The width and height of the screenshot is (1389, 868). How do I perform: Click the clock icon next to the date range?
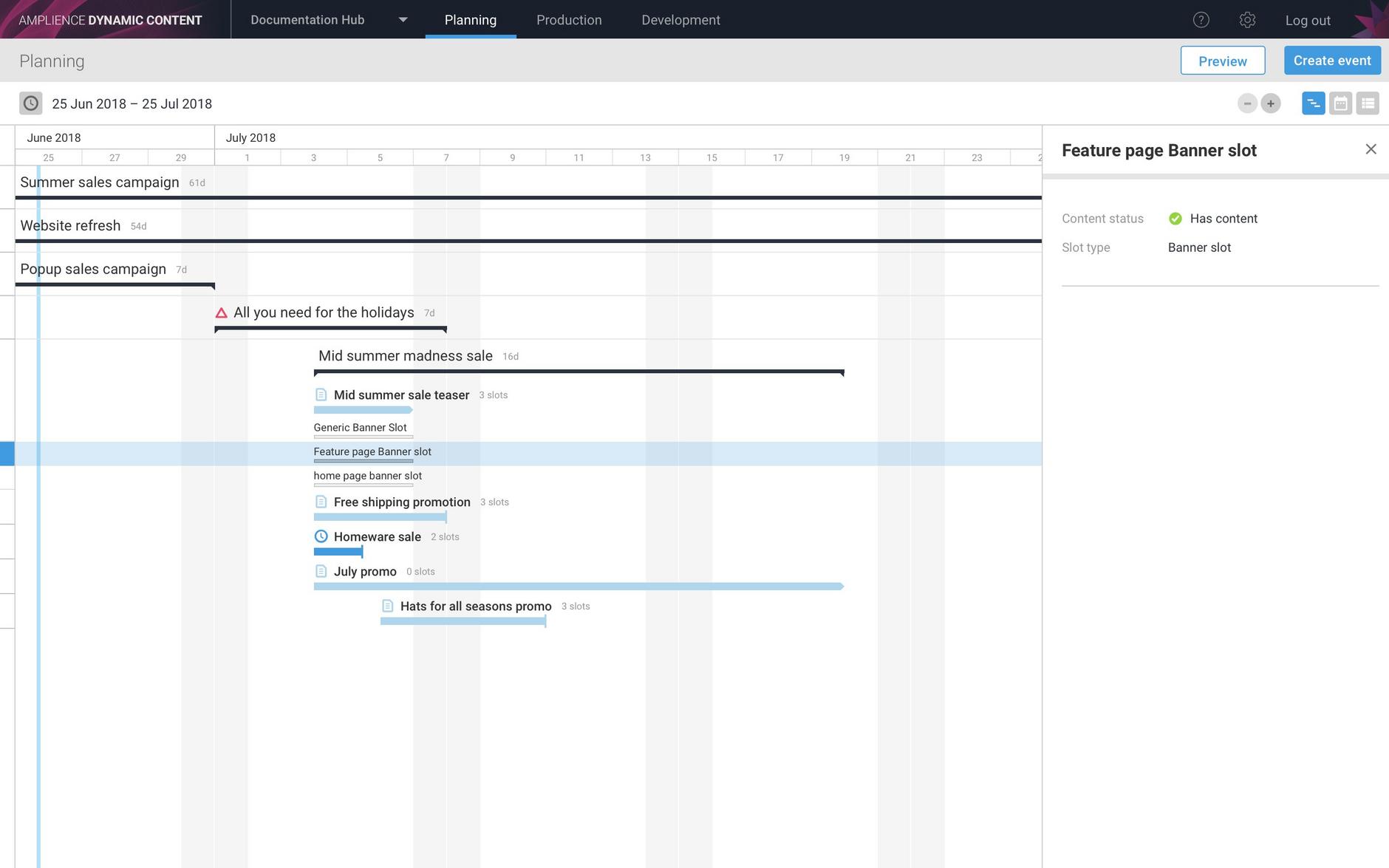tap(30, 103)
